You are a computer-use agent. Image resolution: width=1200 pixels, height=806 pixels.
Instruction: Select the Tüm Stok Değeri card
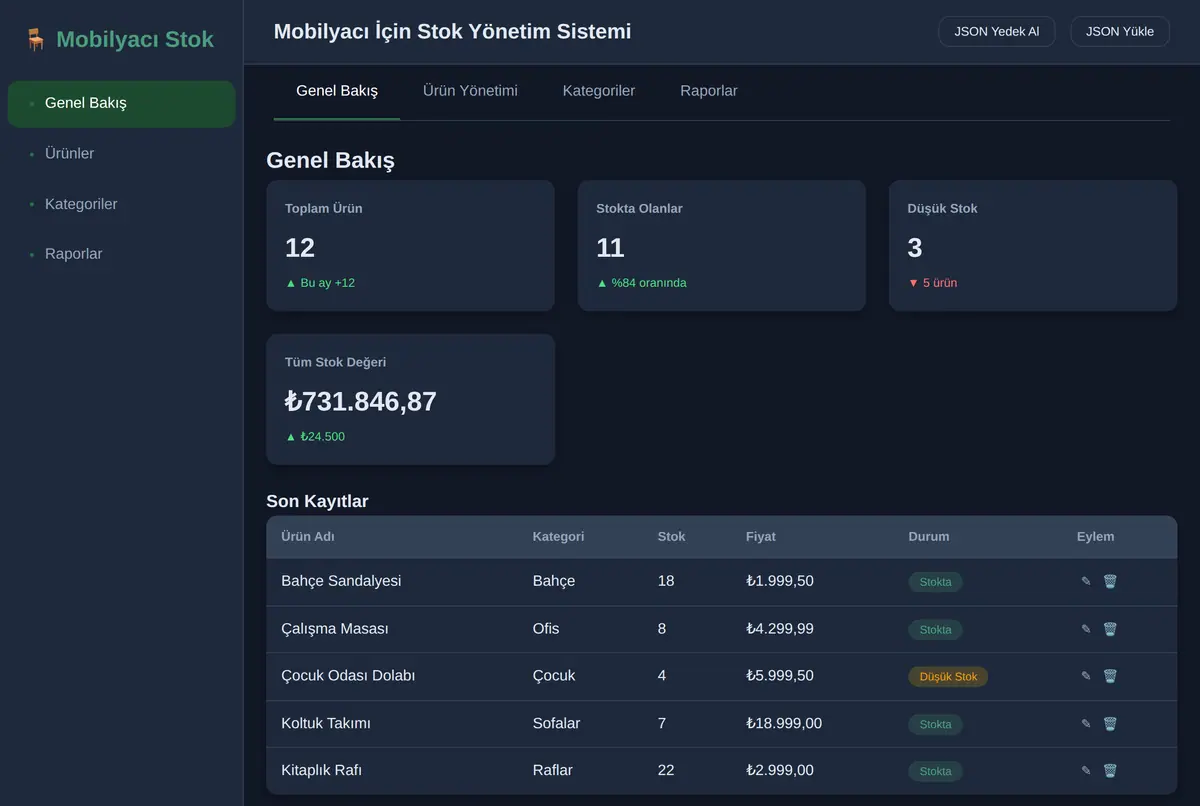410,399
